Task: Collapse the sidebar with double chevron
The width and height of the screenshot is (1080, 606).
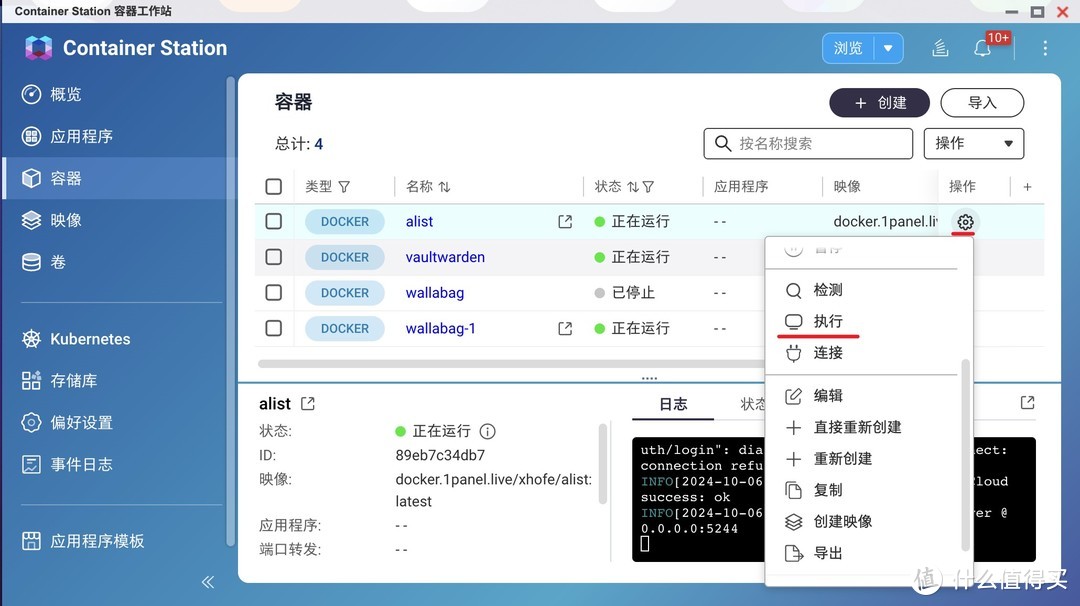Action: pyautogui.click(x=208, y=582)
